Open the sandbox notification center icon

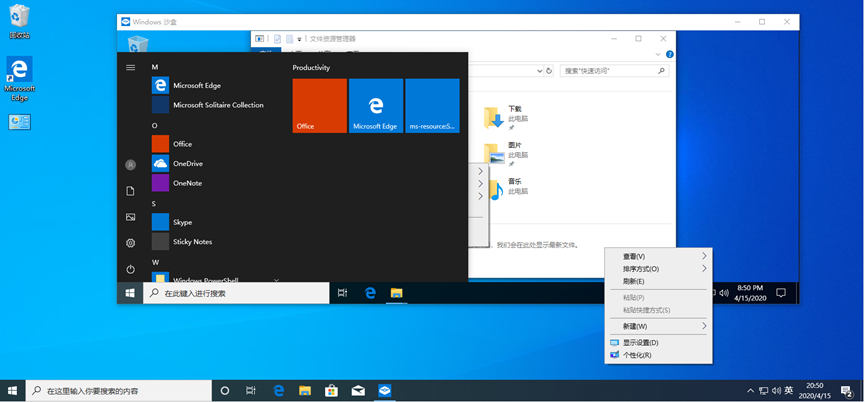pyautogui.click(x=781, y=293)
